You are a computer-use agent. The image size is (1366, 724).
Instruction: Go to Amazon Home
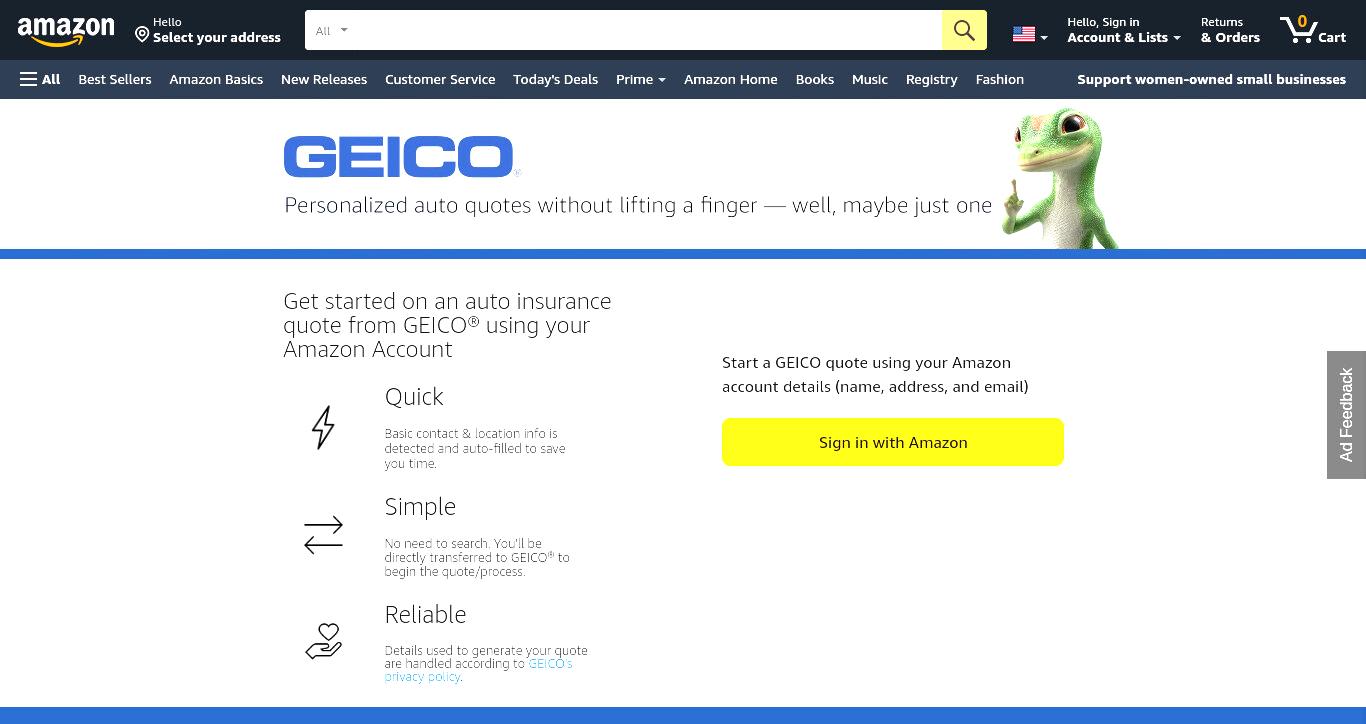point(731,79)
